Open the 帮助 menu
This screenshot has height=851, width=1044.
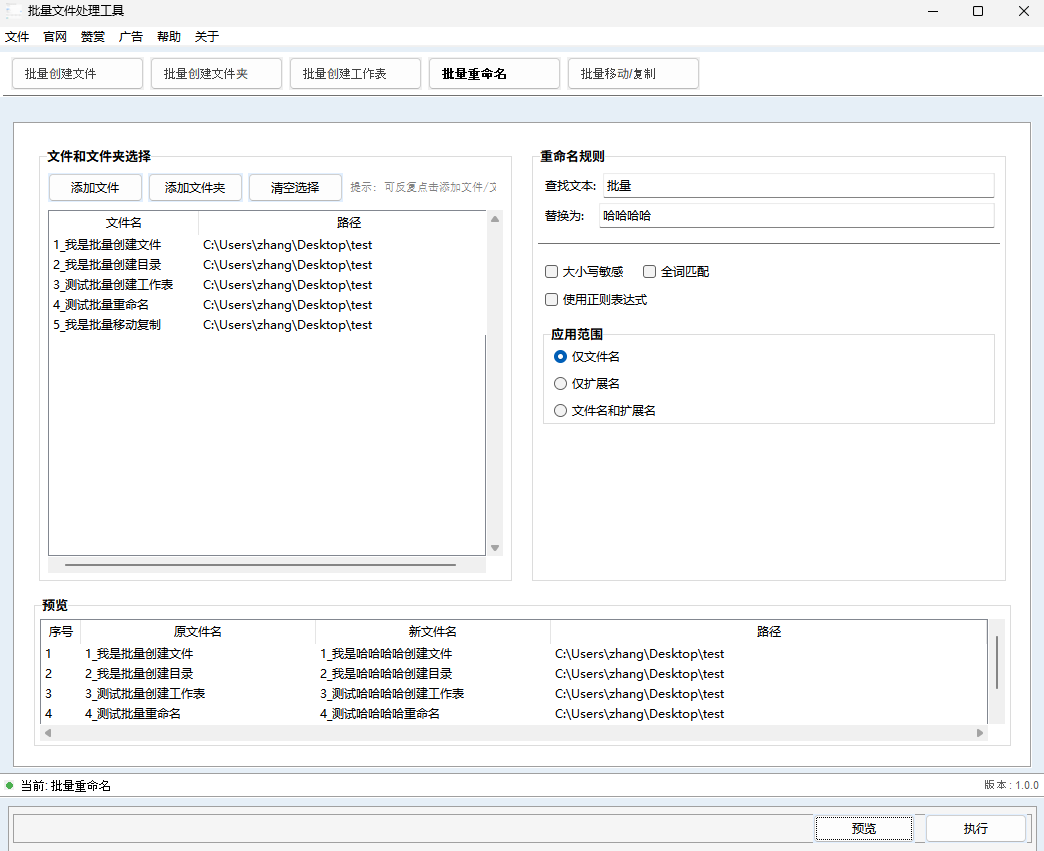point(169,37)
